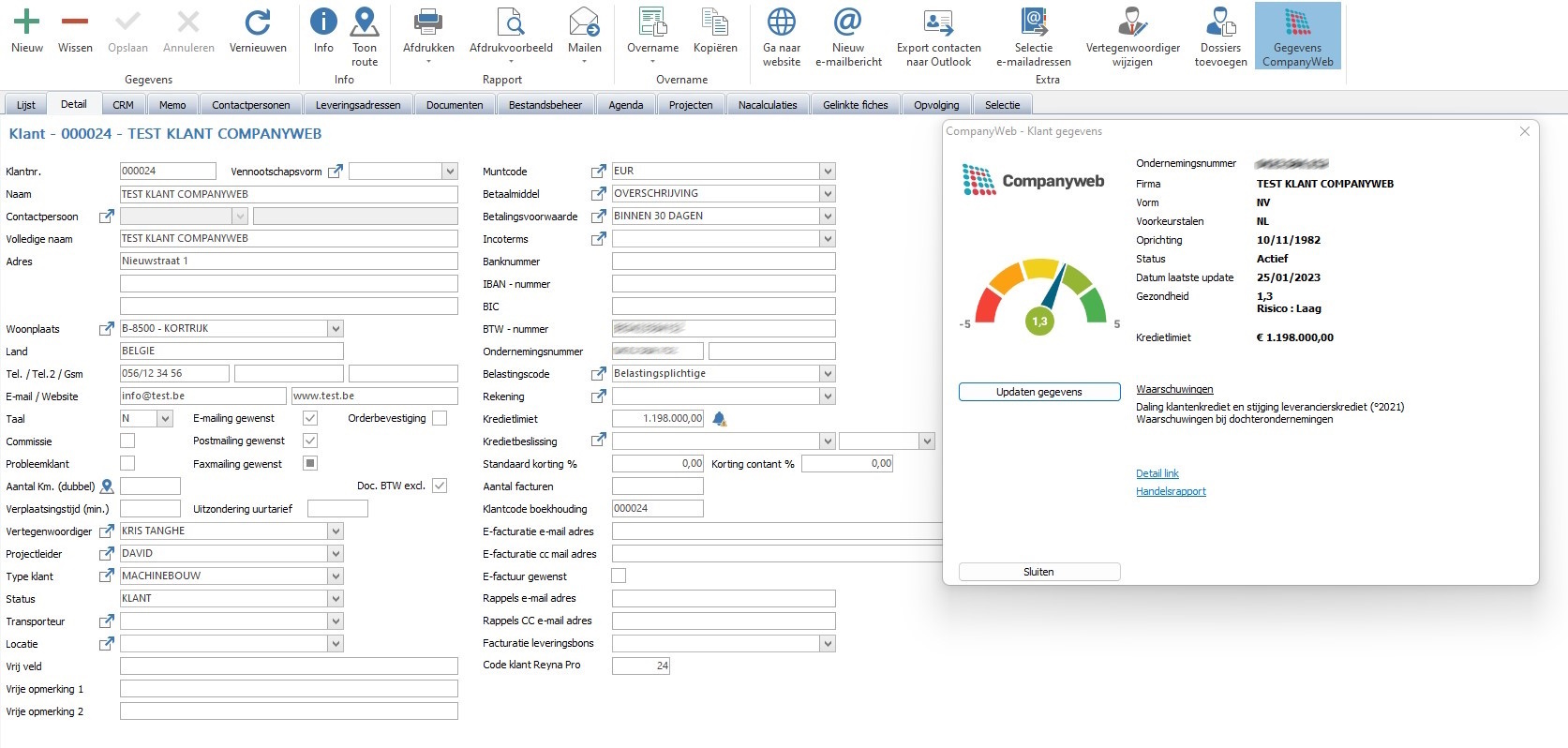Expand the Belastingscode dropdown
1568x748 pixels.
tap(827, 374)
